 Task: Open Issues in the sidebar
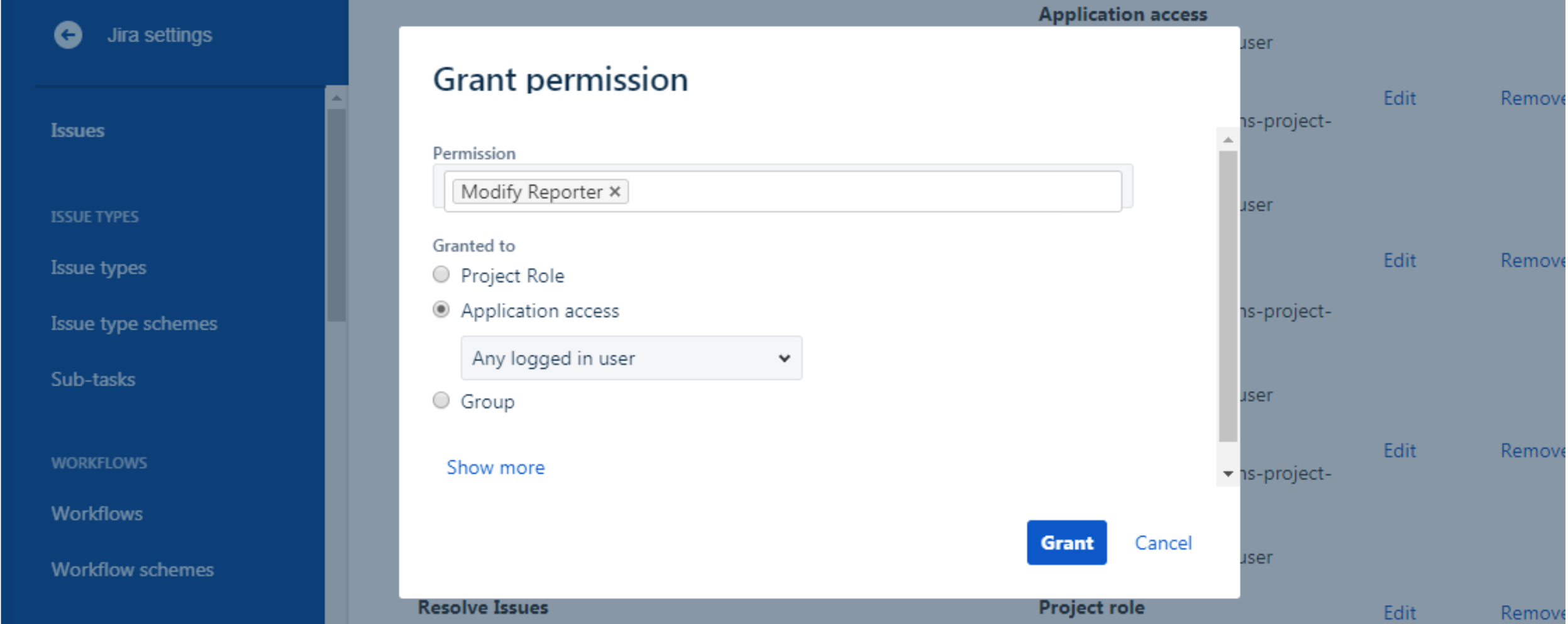pos(78,131)
